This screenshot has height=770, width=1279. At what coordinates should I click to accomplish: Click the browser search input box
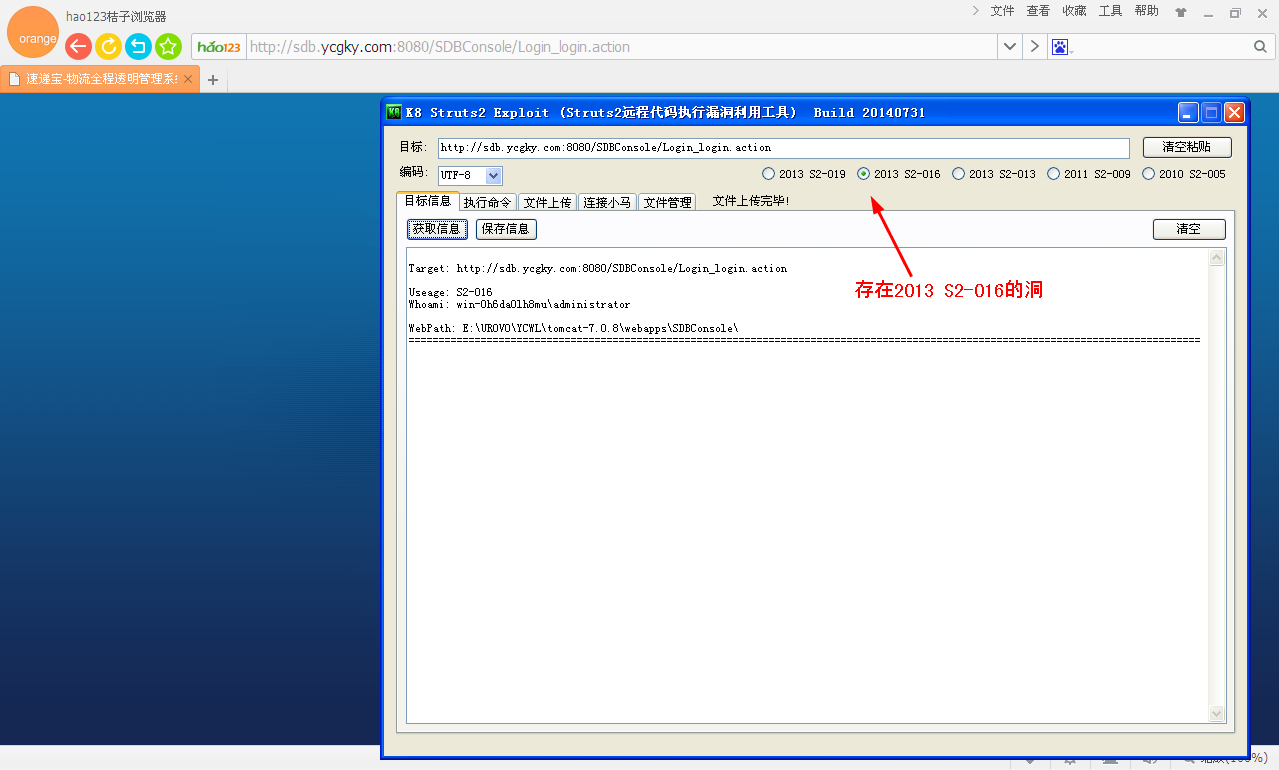[1160, 47]
